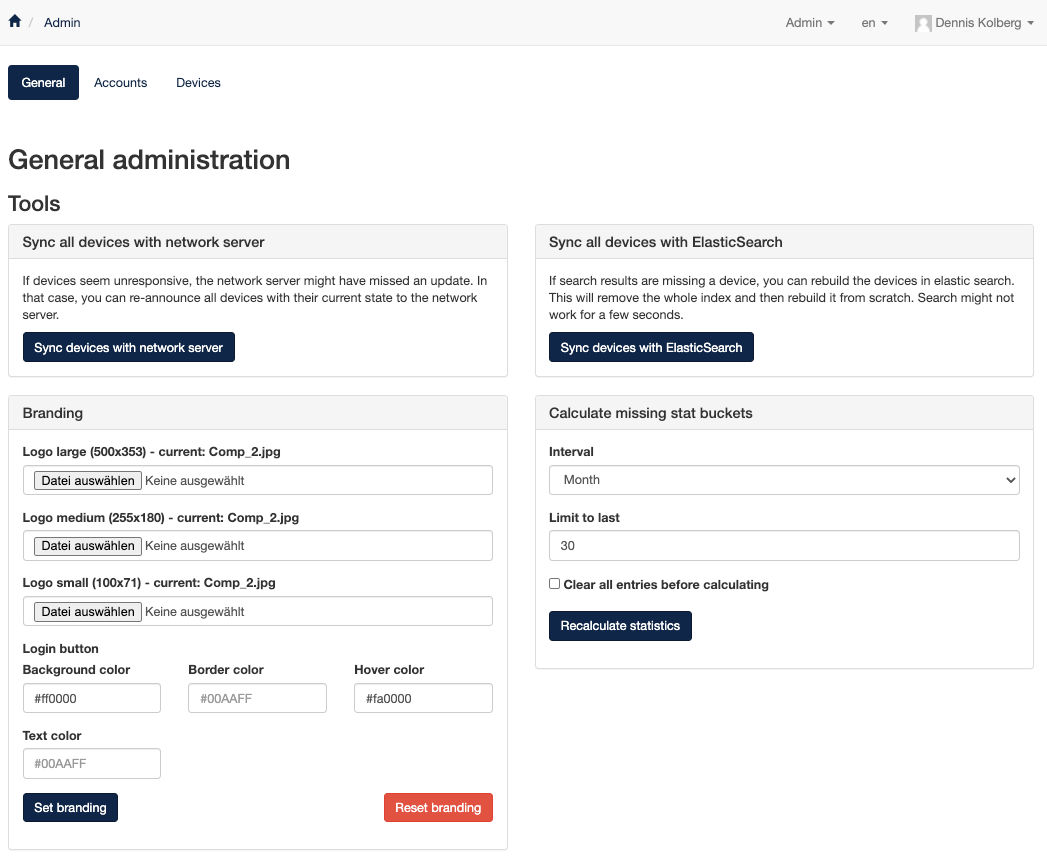Click the home icon in breadcrumb
The image size is (1047, 868).
(x=14, y=22)
